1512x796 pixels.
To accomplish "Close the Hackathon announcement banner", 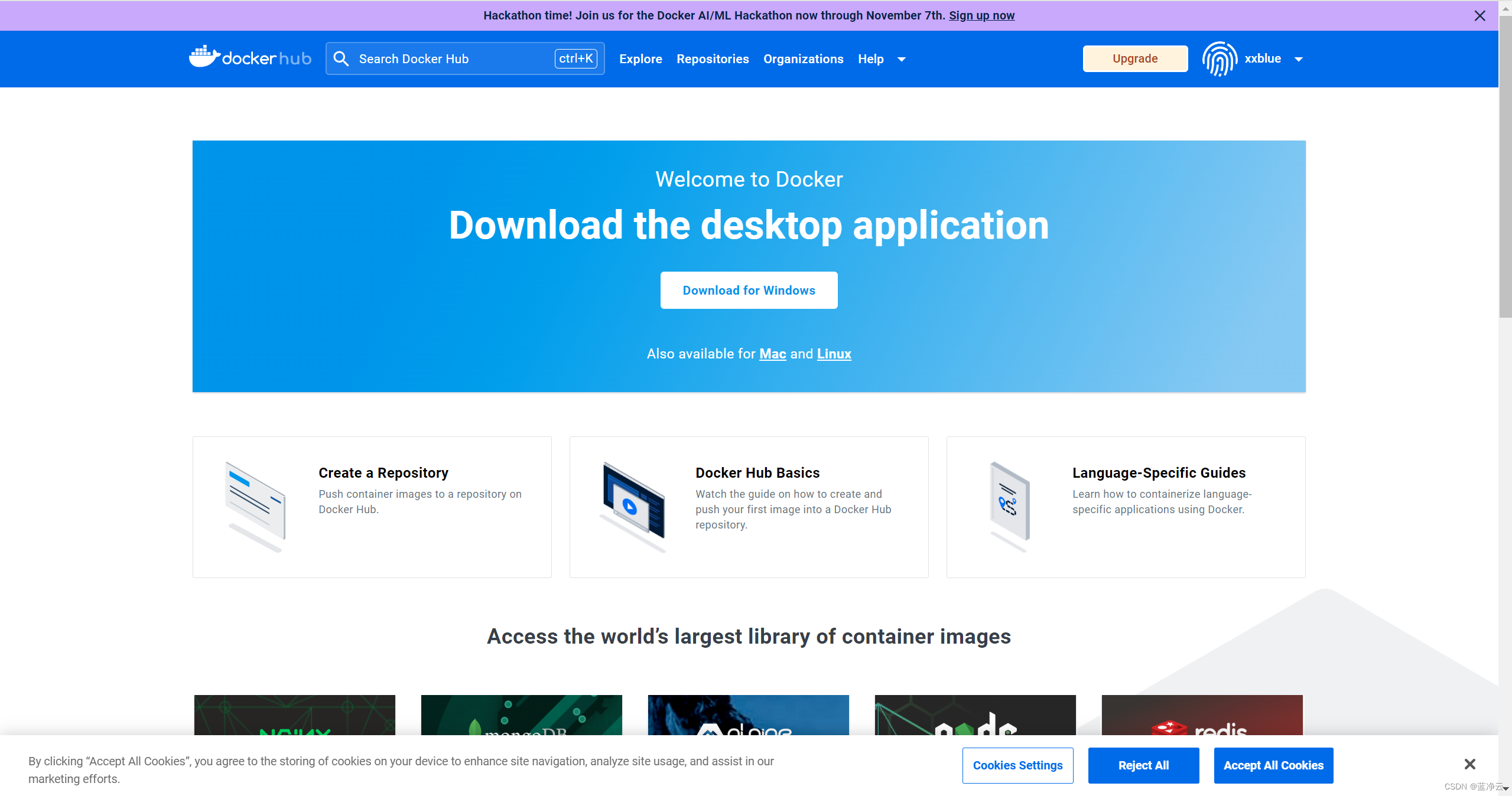I will (x=1480, y=16).
